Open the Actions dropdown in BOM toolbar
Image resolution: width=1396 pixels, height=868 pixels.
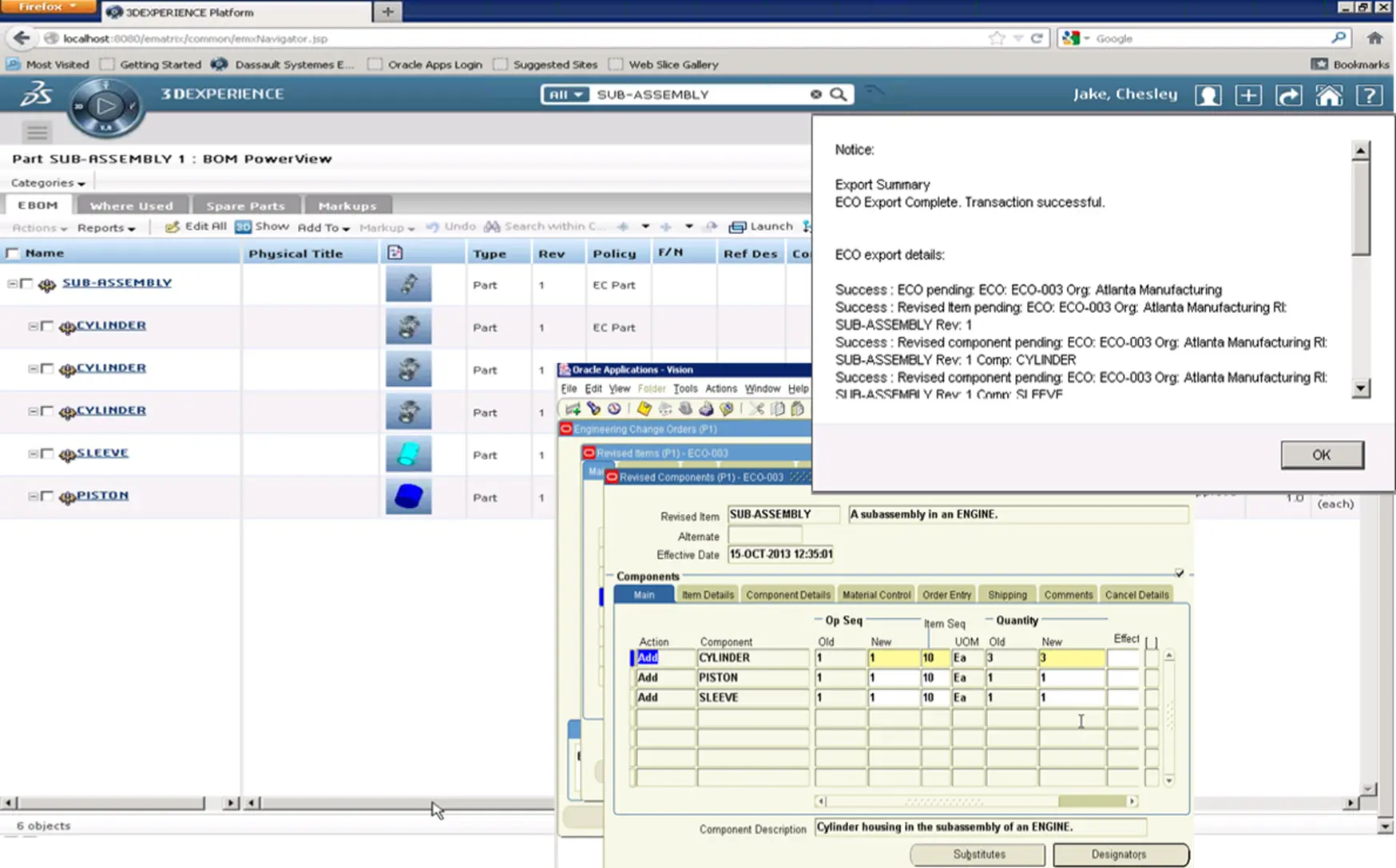click(x=39, y=228)
